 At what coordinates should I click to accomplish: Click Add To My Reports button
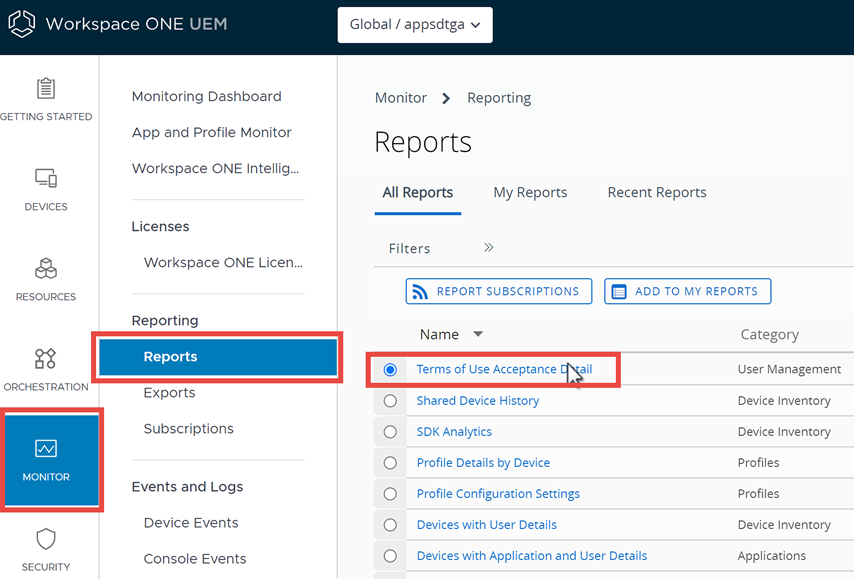coord(687,291)
